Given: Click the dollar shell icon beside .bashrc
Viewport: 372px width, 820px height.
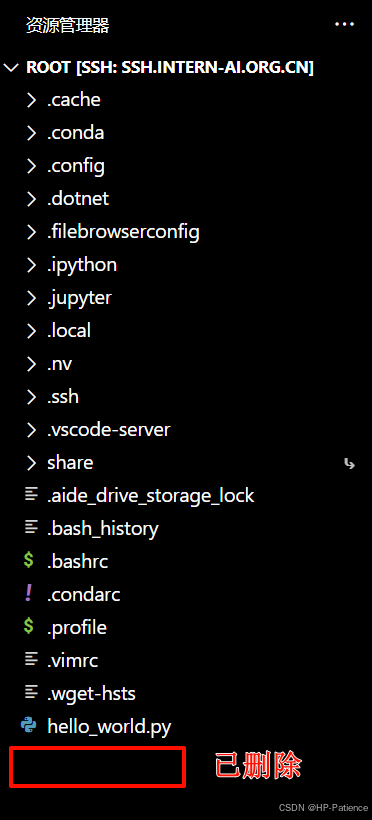Looking at the screenshot, I should 29,561.
